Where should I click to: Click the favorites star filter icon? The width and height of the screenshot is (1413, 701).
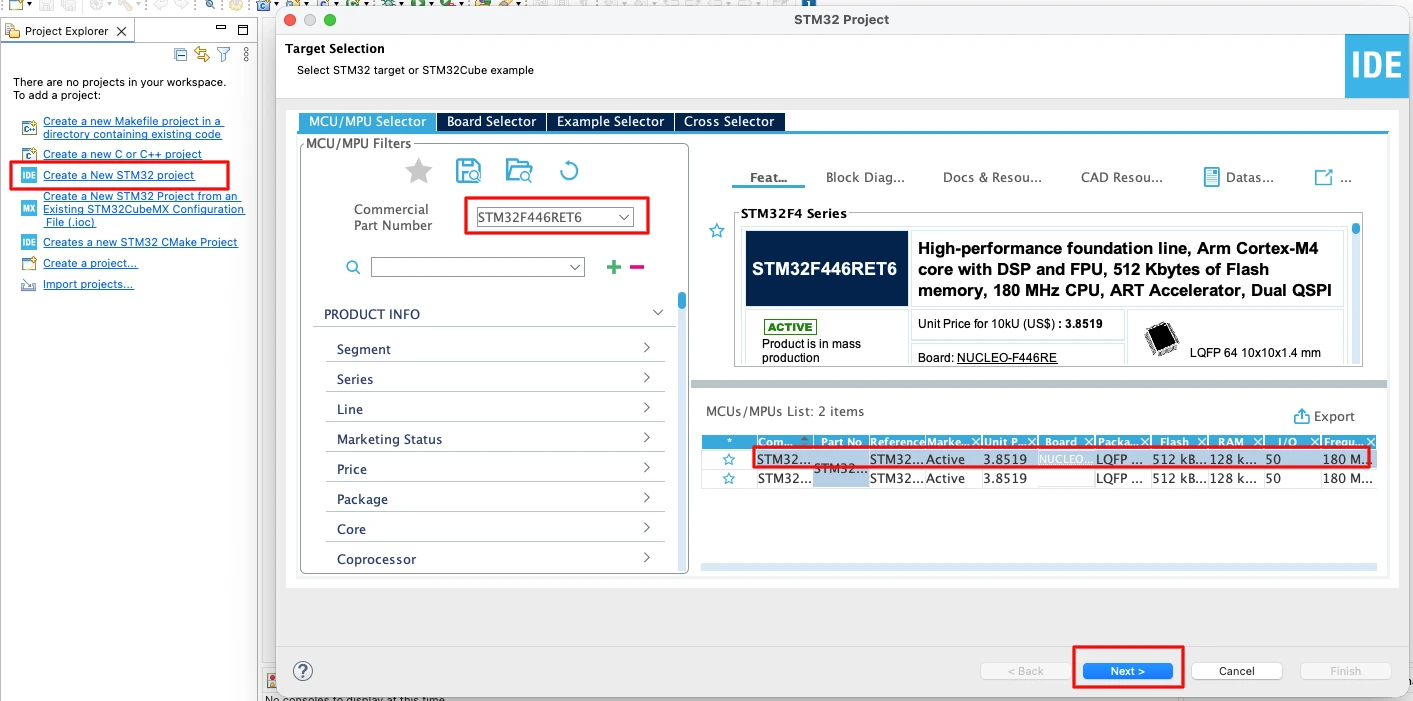(418, 171)
